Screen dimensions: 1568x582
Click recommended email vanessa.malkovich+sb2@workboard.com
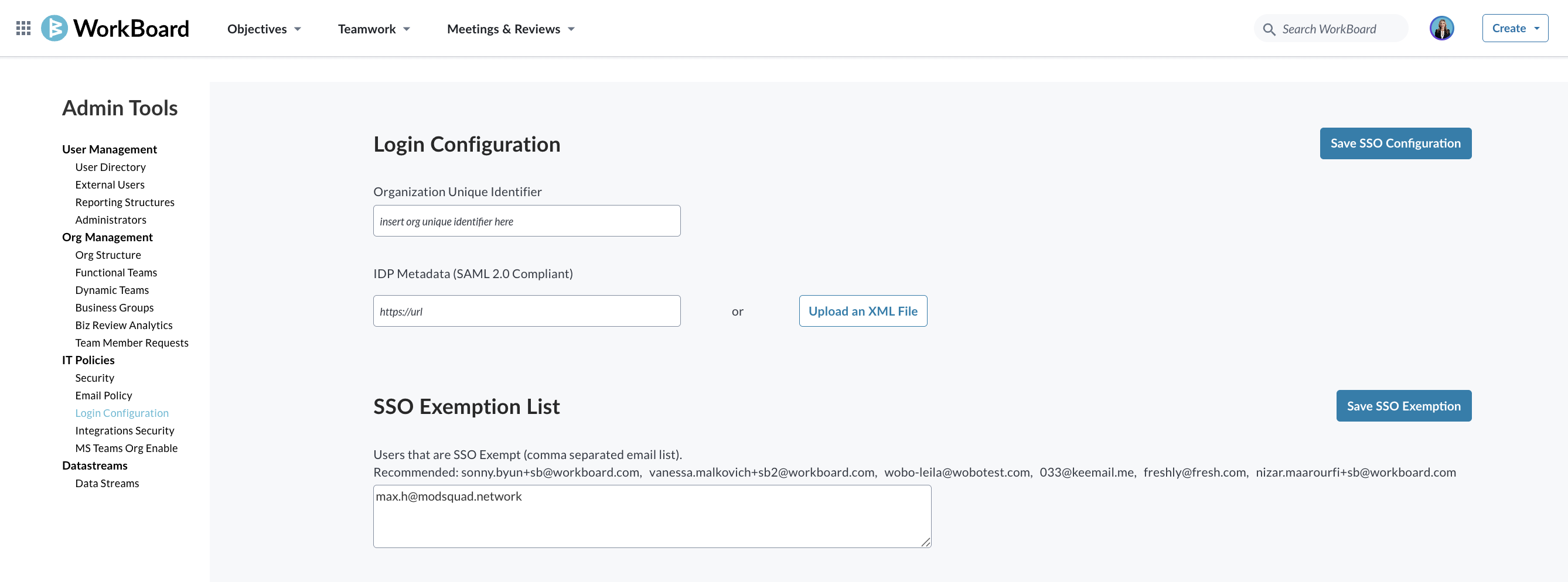762,473
